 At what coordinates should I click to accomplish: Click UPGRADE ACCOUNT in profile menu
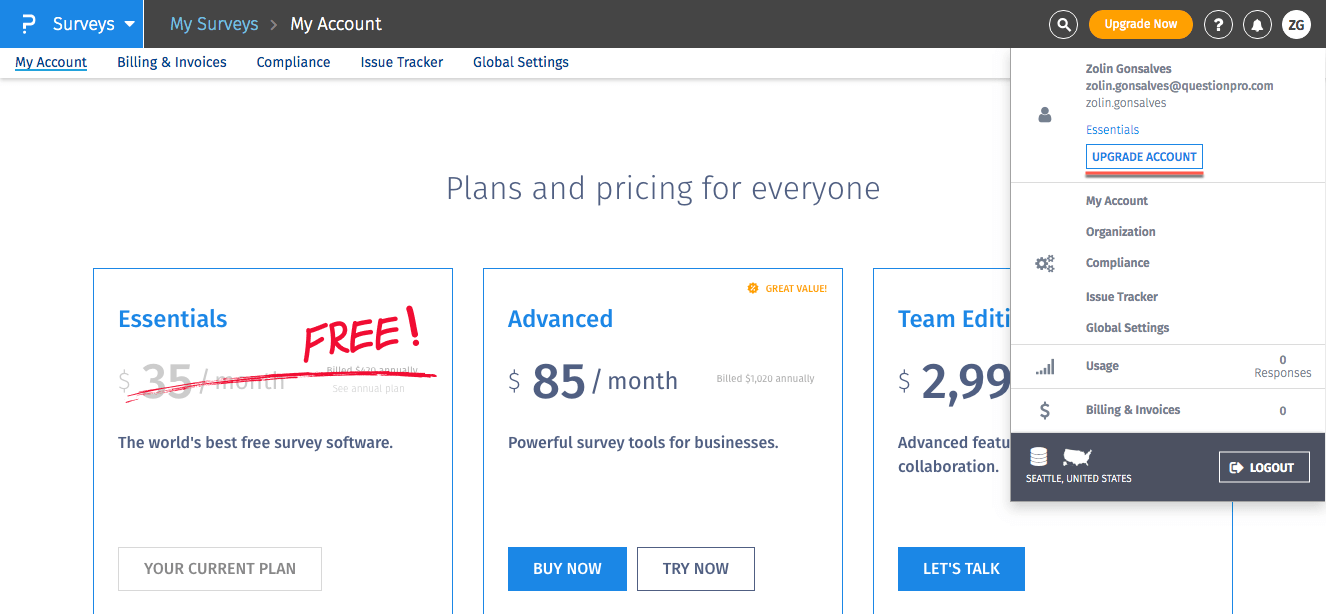[x=1144, y=157]
